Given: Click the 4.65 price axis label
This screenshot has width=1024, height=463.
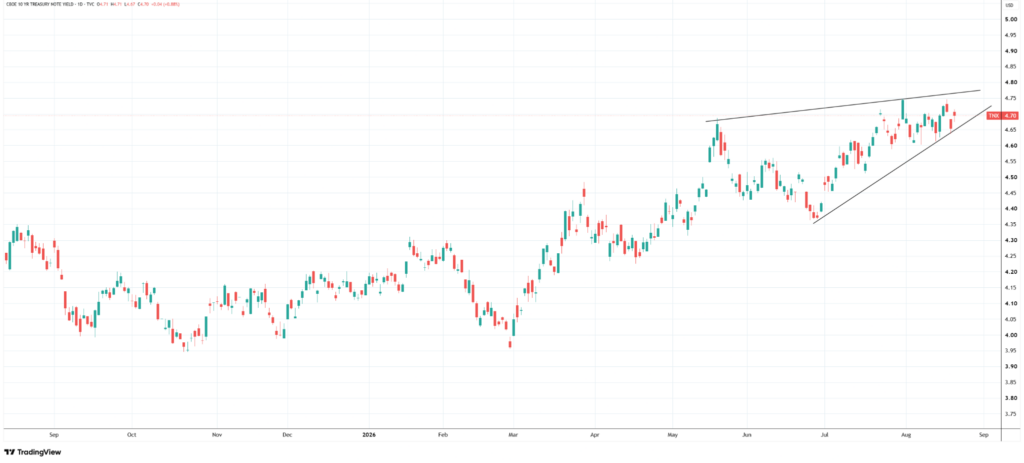Looking at the screenshot, I should (x=1010, y=130).
